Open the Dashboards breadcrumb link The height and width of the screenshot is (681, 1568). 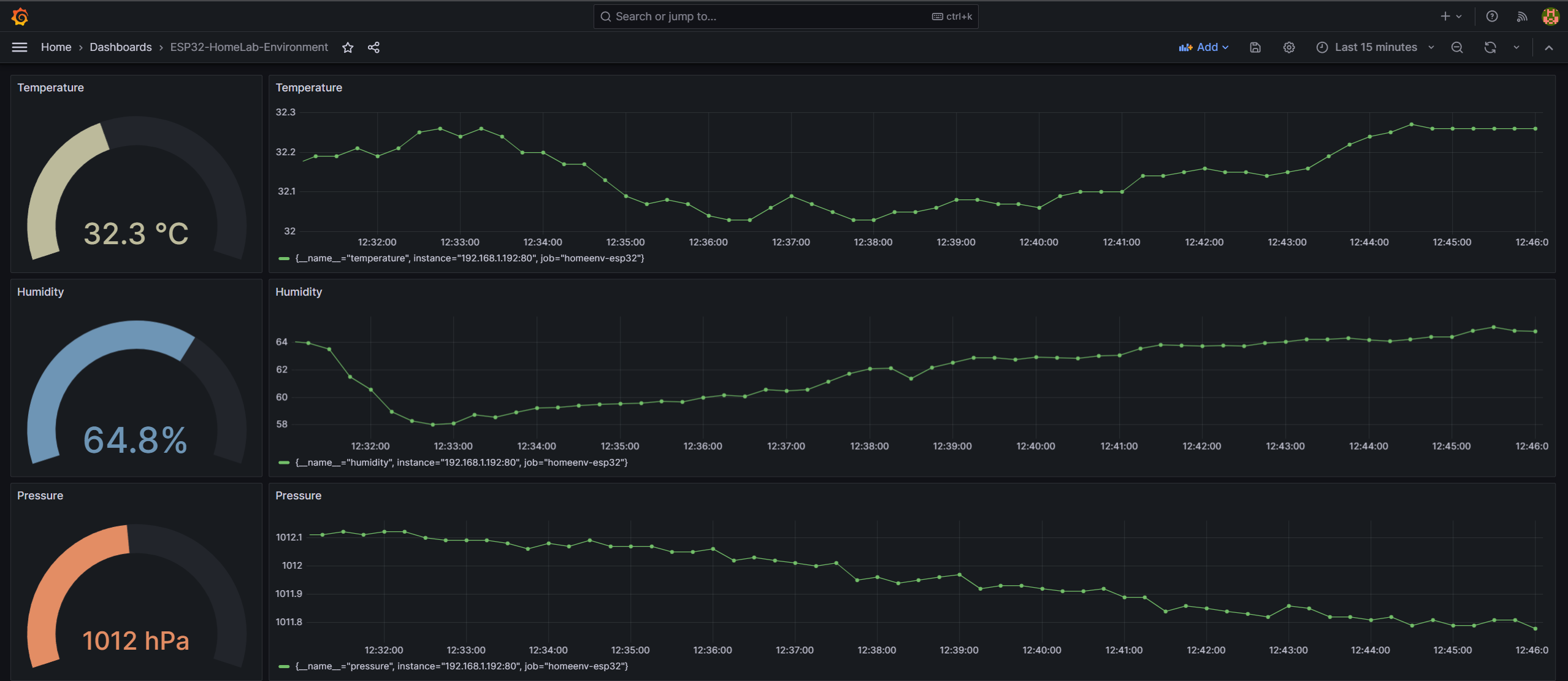[x=120, y=47]
